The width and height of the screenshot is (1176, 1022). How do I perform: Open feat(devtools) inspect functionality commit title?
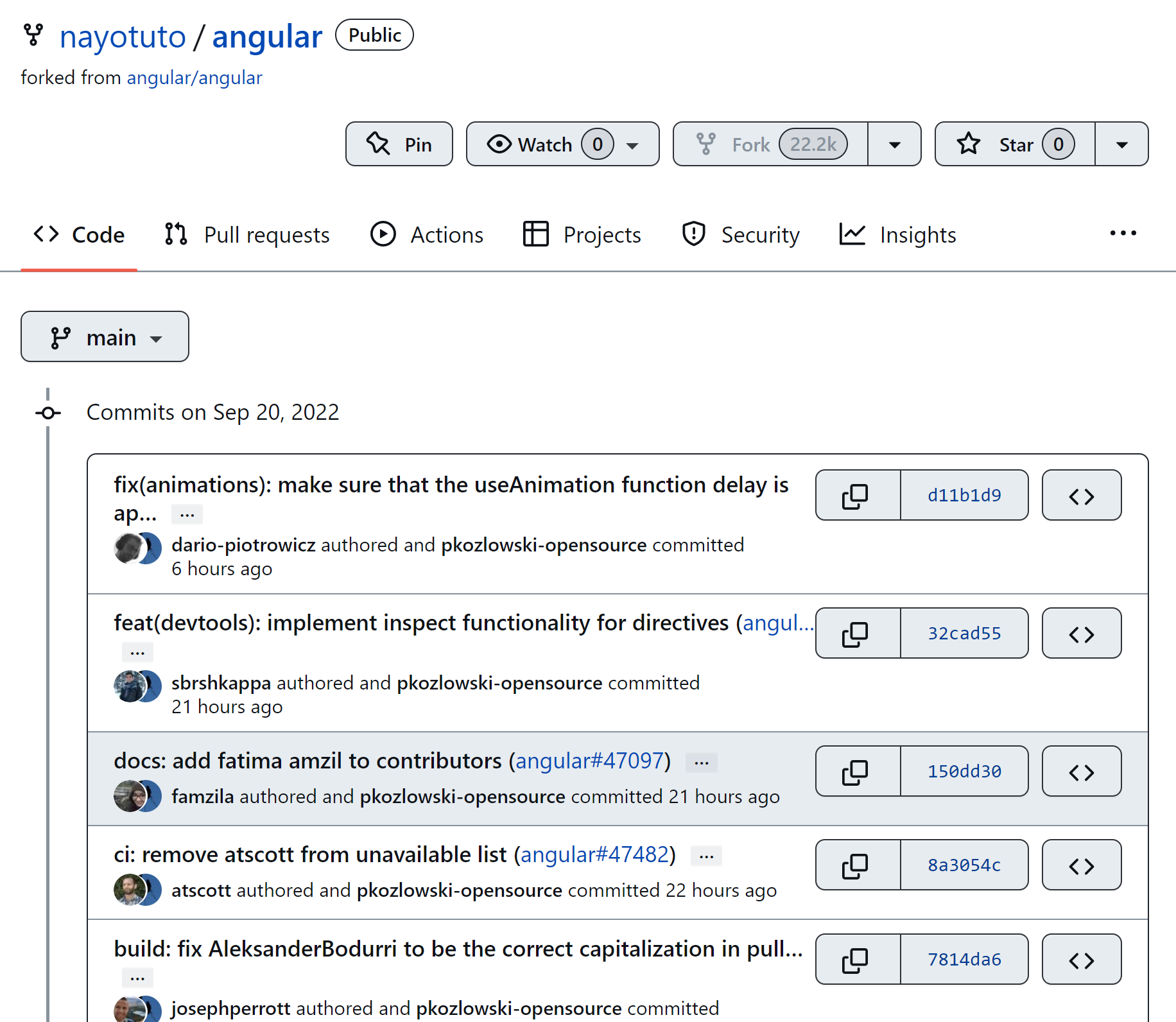pyautogui.click(x=421, y=623)
